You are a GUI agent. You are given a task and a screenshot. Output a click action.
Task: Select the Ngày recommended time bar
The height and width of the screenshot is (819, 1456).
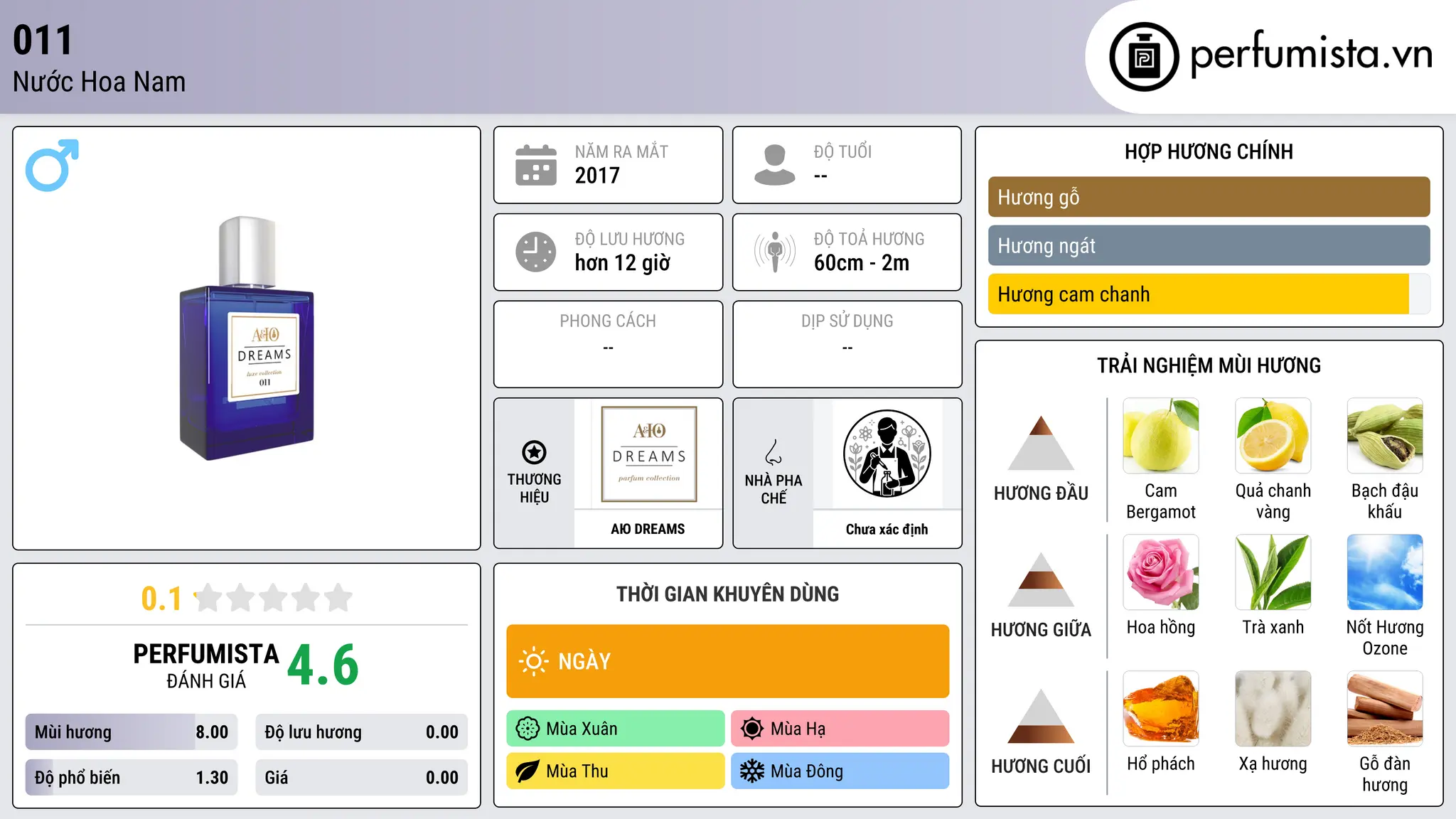727,661
